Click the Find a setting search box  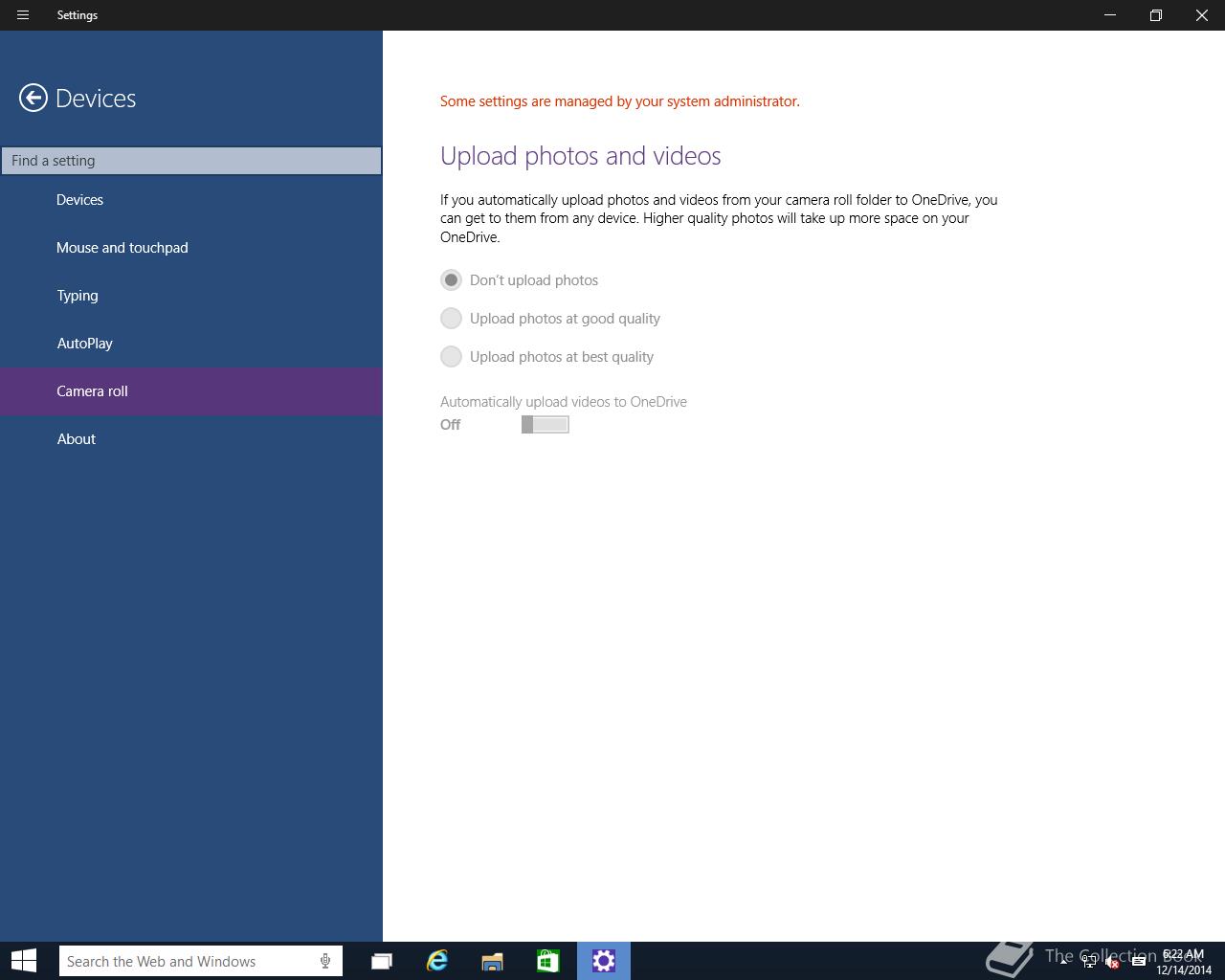pyautogui.click(x=191, y=161)
